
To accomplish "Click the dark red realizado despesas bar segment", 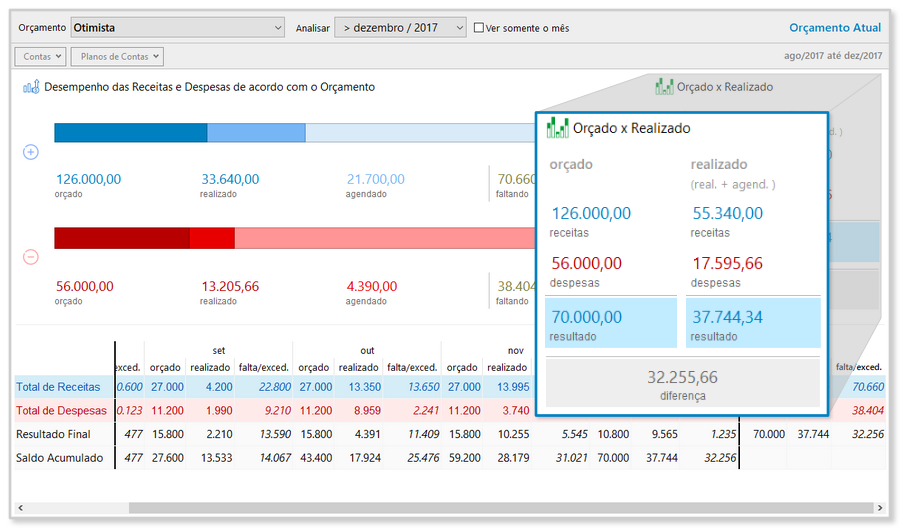I will point(122,238).
